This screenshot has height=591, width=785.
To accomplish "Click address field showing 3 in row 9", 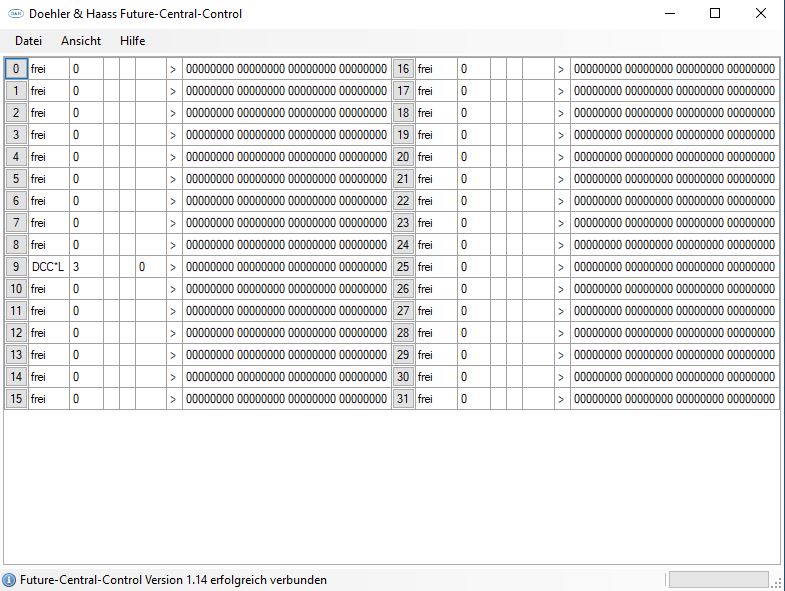I will point(84,267).
